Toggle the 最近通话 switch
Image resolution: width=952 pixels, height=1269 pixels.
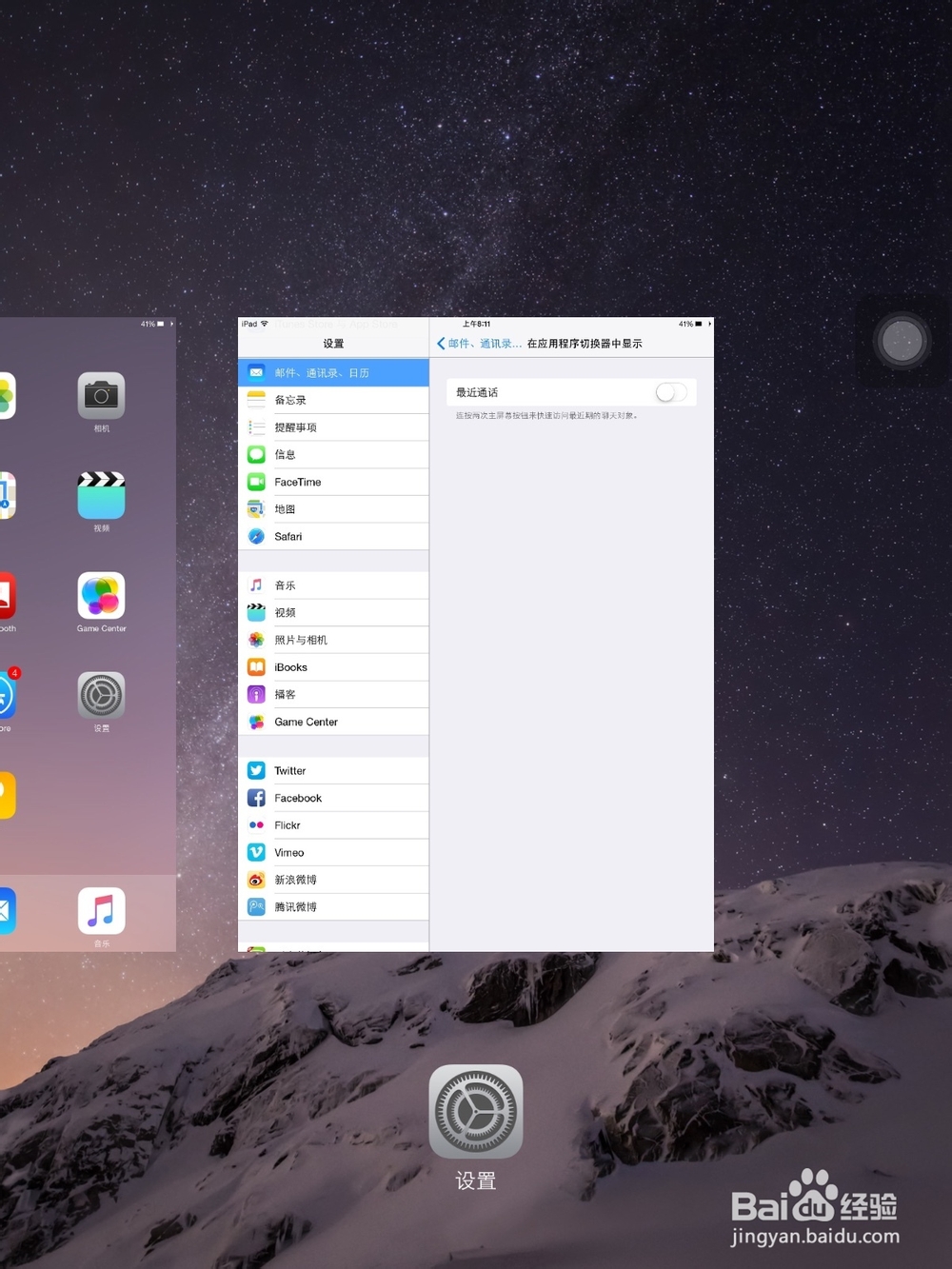click(671, 392)
